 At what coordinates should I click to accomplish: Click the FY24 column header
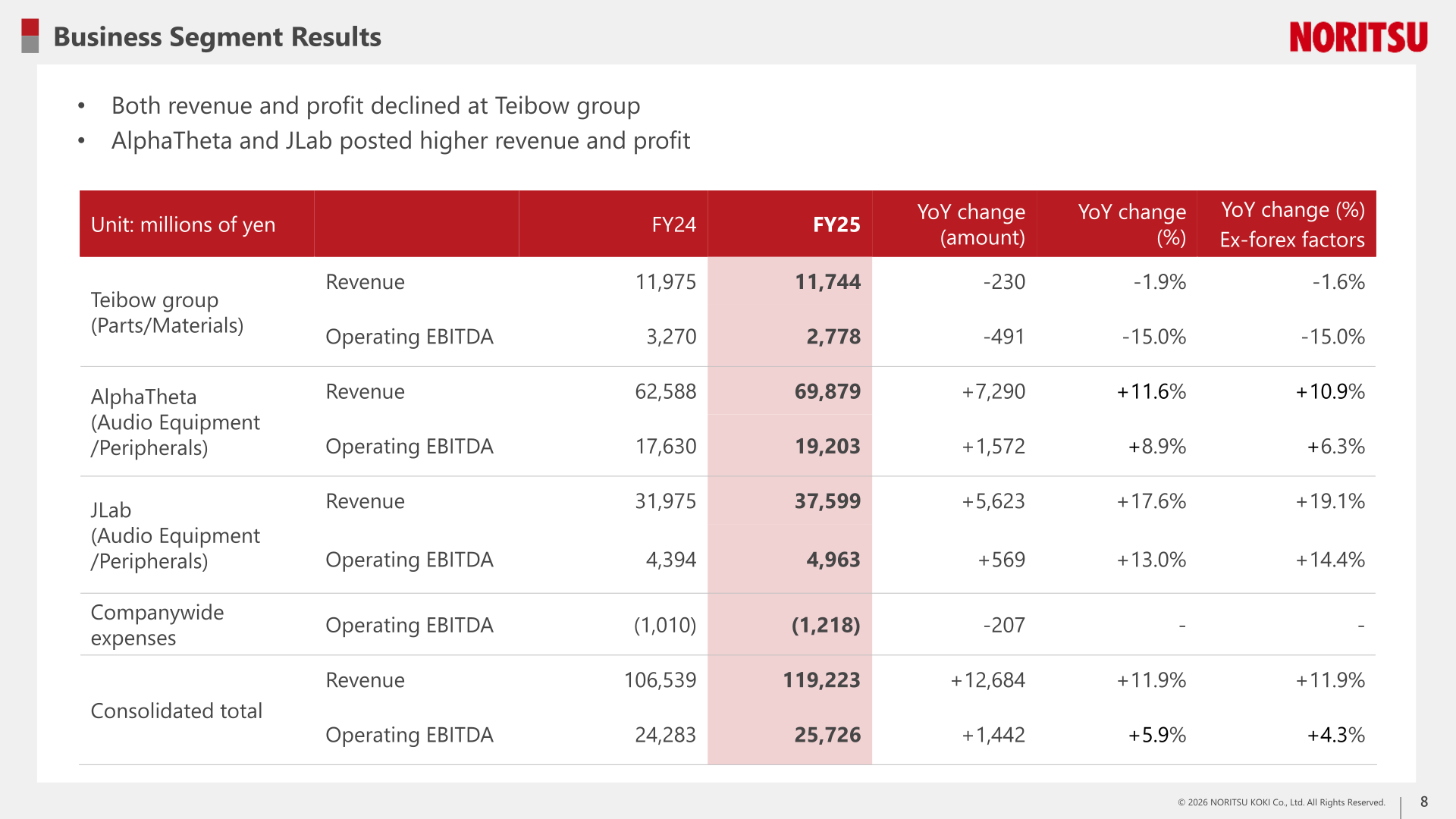point(673,224)
